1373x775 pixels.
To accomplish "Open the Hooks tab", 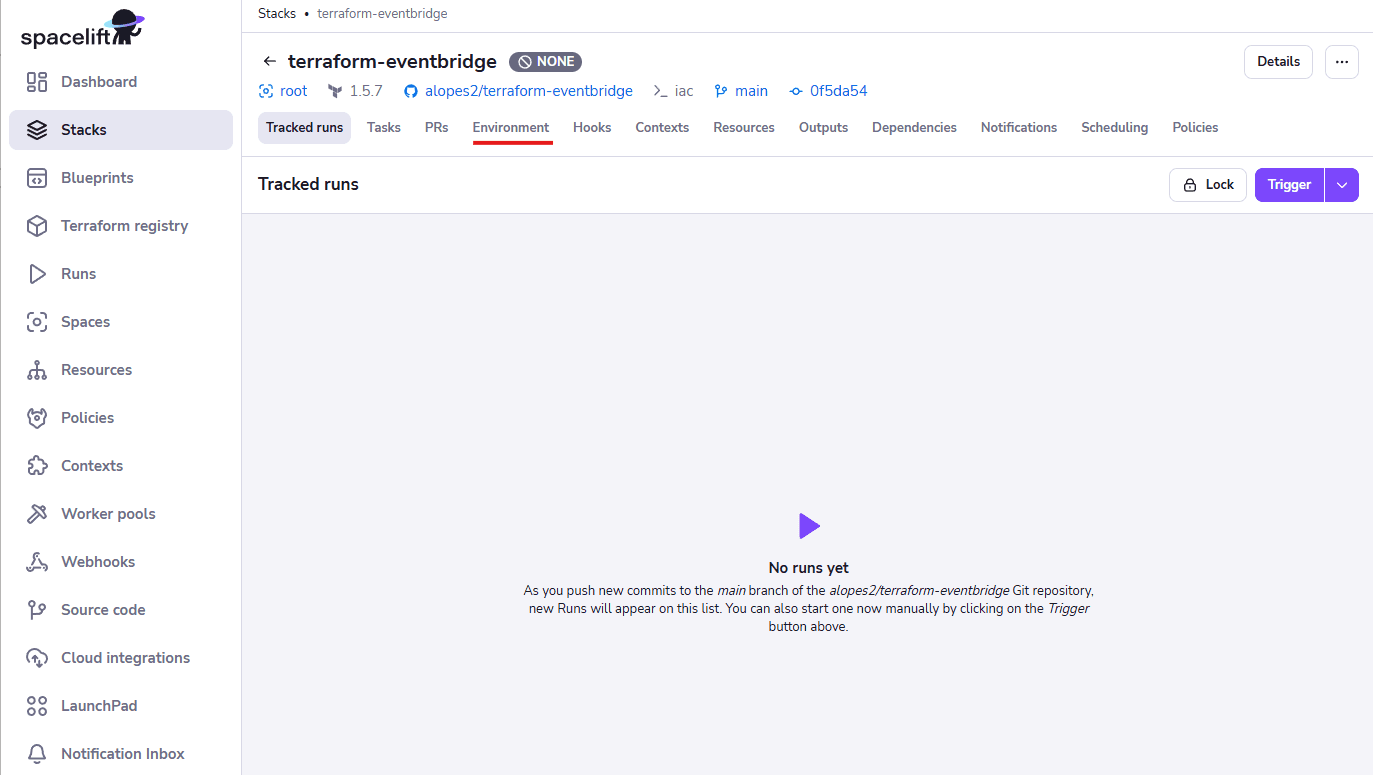I will [592, 128].
